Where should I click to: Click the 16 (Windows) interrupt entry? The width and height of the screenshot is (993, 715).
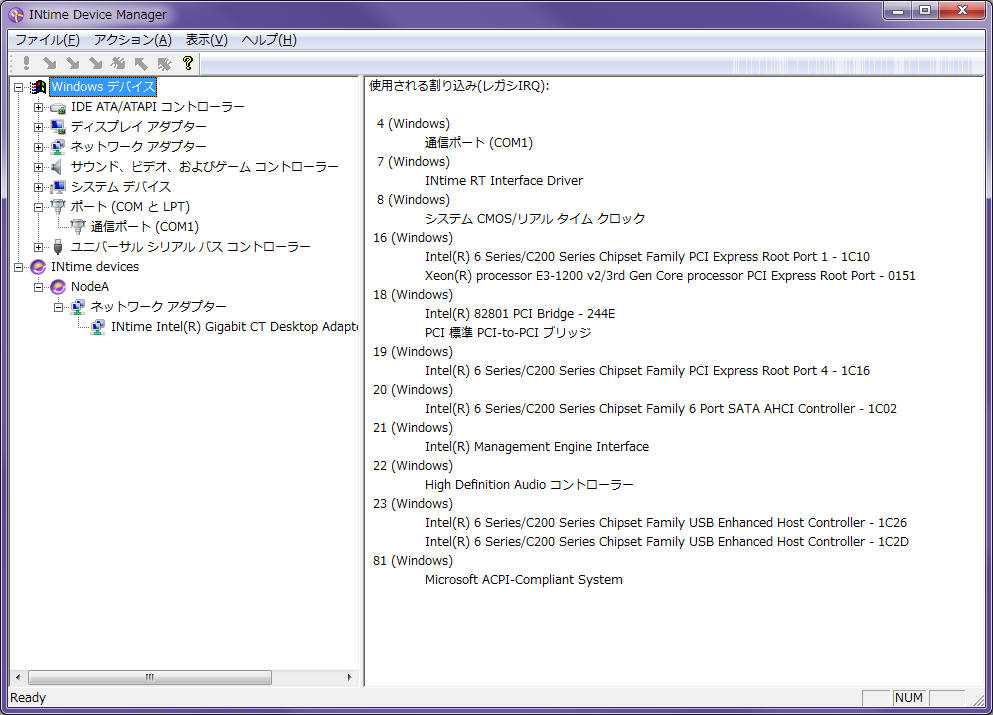click(x=413, y=237)
